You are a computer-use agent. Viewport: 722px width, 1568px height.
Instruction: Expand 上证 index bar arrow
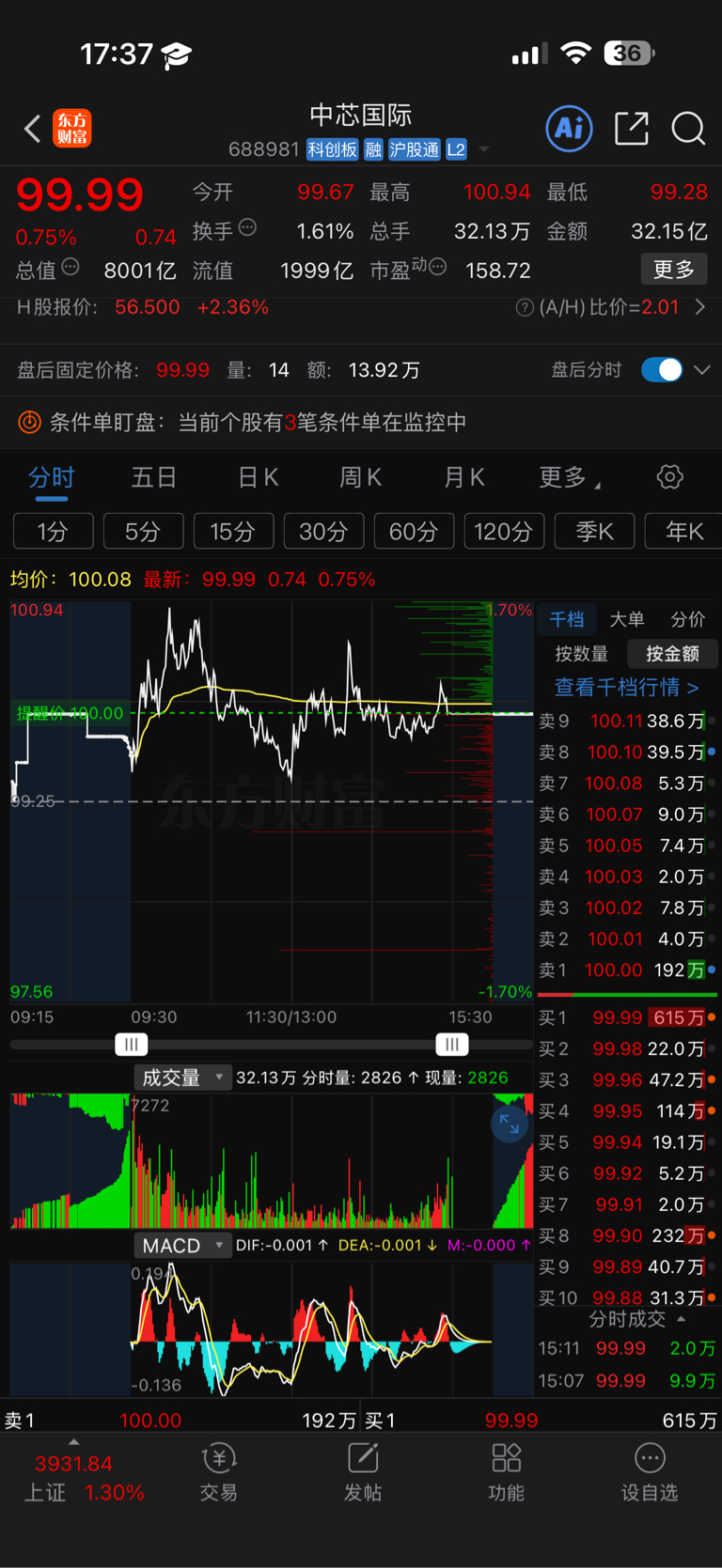point(74,1442)
